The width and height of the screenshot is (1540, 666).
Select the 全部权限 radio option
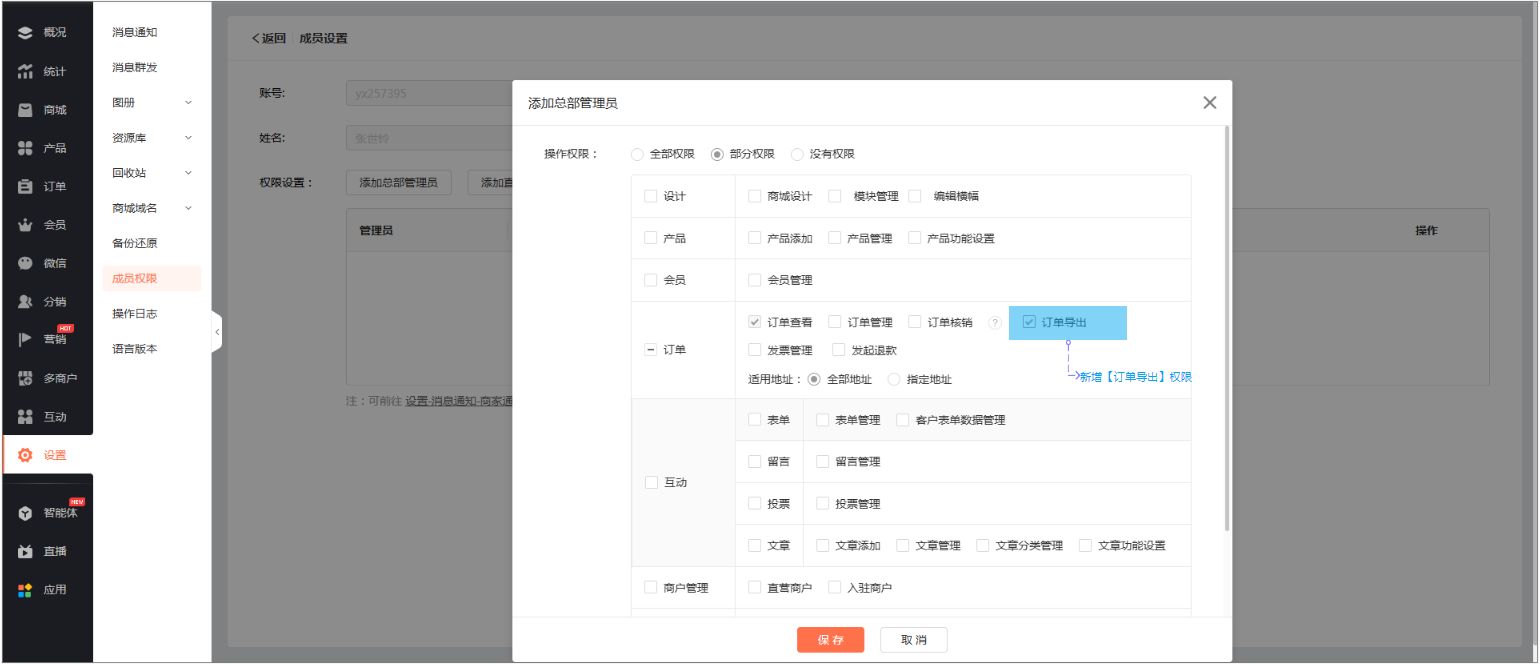637,154
